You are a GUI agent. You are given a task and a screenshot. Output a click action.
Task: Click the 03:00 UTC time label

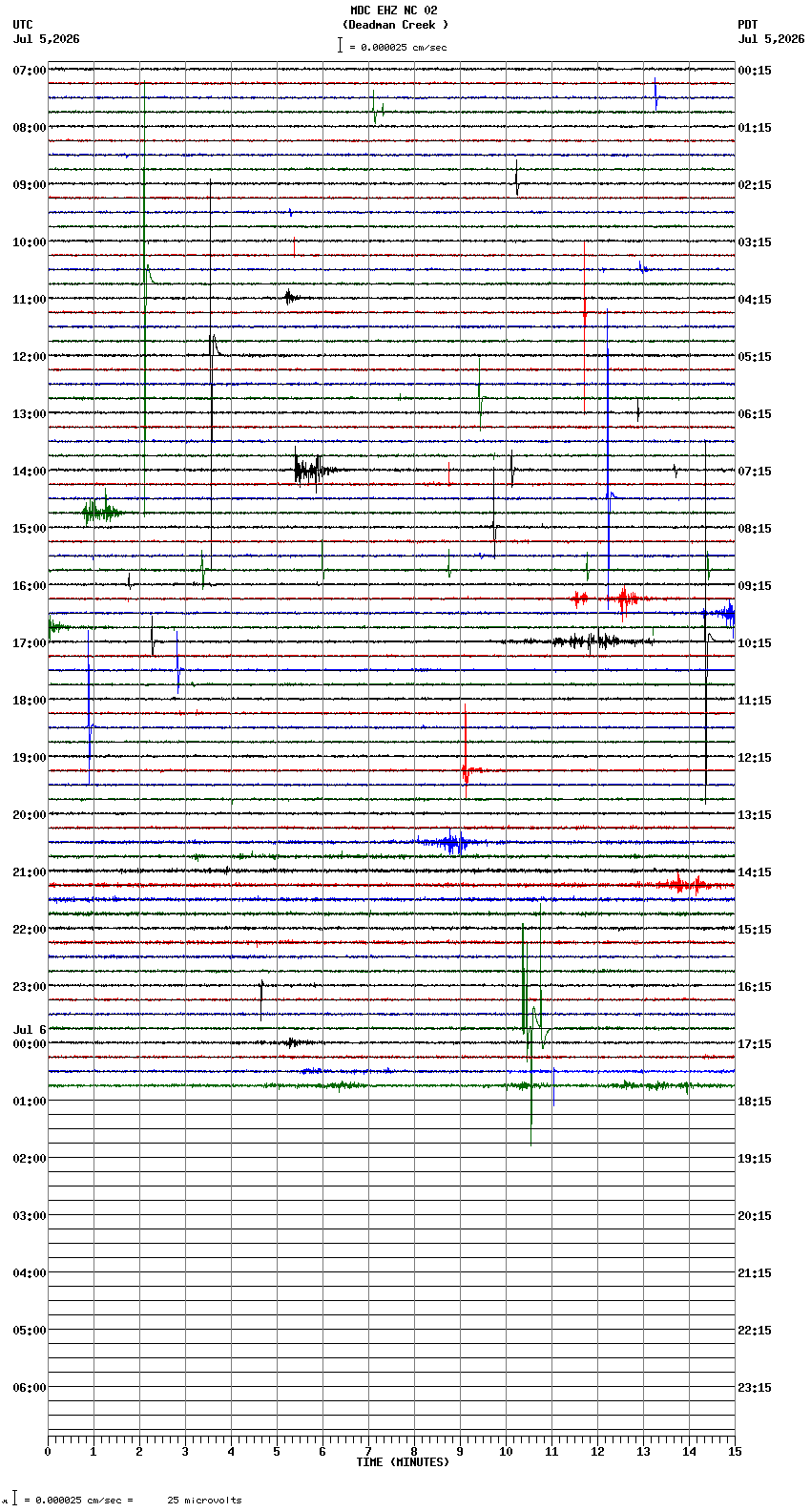coord(30,1216)
